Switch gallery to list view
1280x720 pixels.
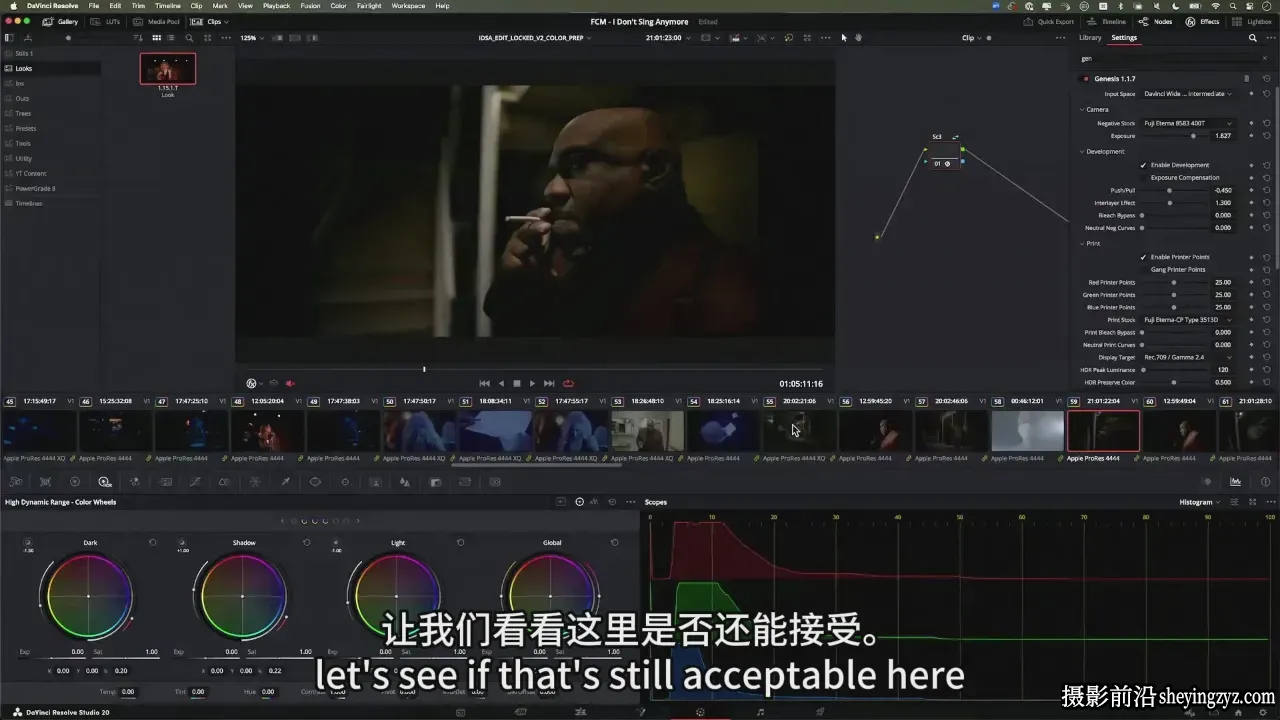[x=172, y=38]
